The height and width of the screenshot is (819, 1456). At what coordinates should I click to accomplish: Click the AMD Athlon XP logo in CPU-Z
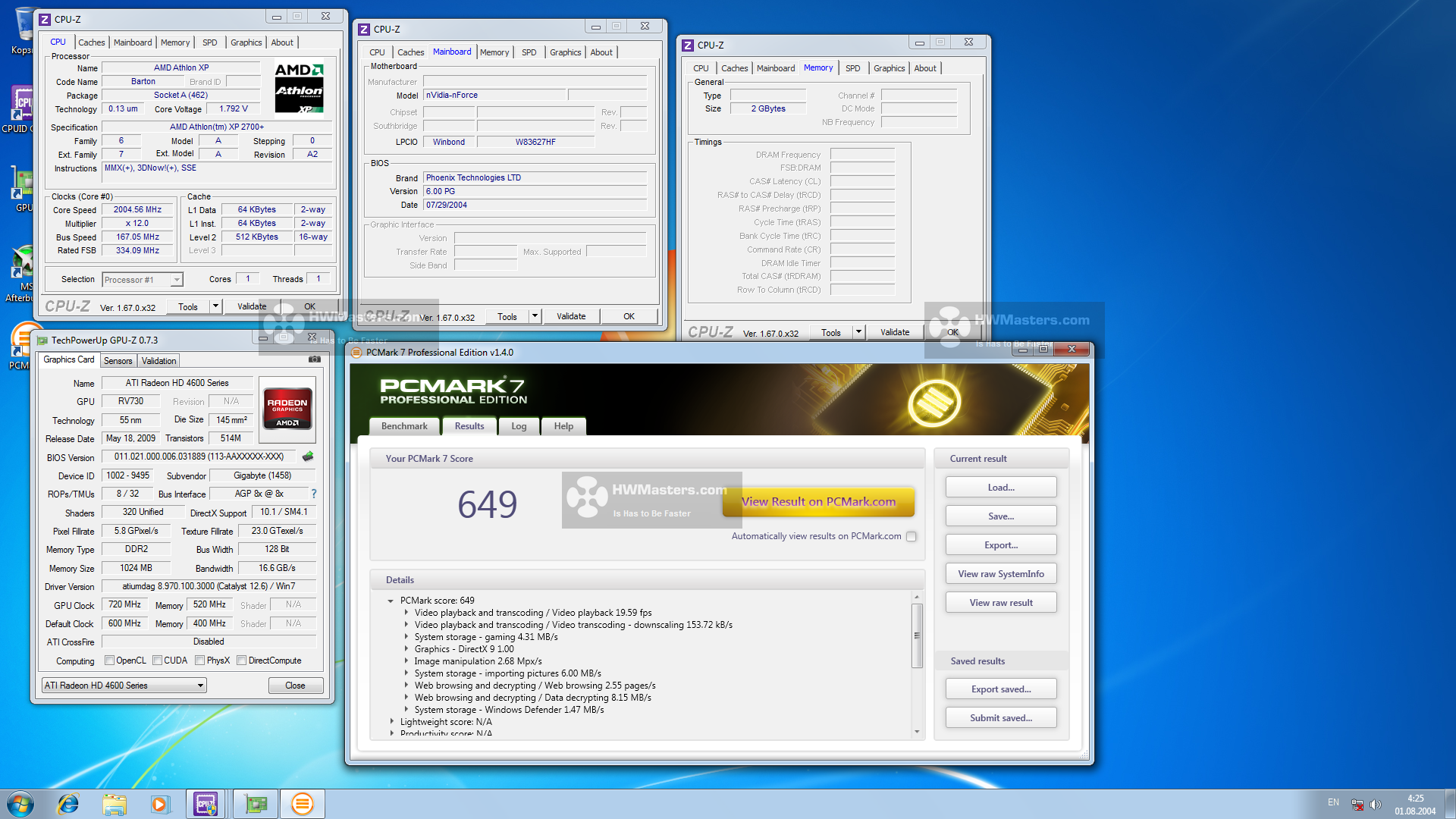point(299,88)
